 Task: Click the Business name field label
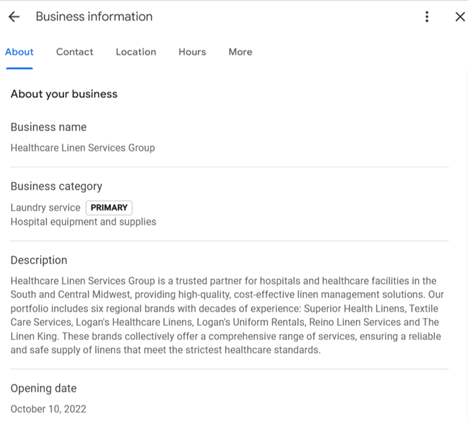(x=49, y=127)
